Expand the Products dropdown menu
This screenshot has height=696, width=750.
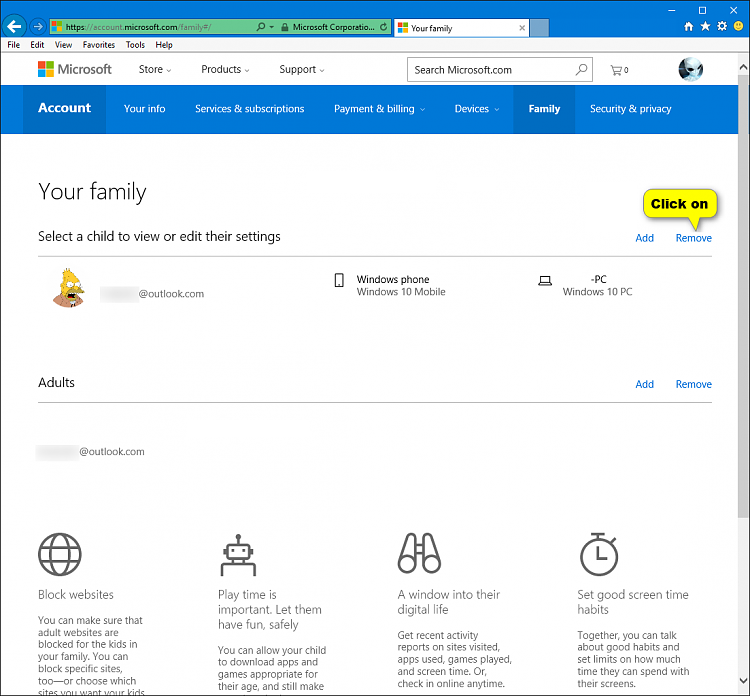coord(225,70)
